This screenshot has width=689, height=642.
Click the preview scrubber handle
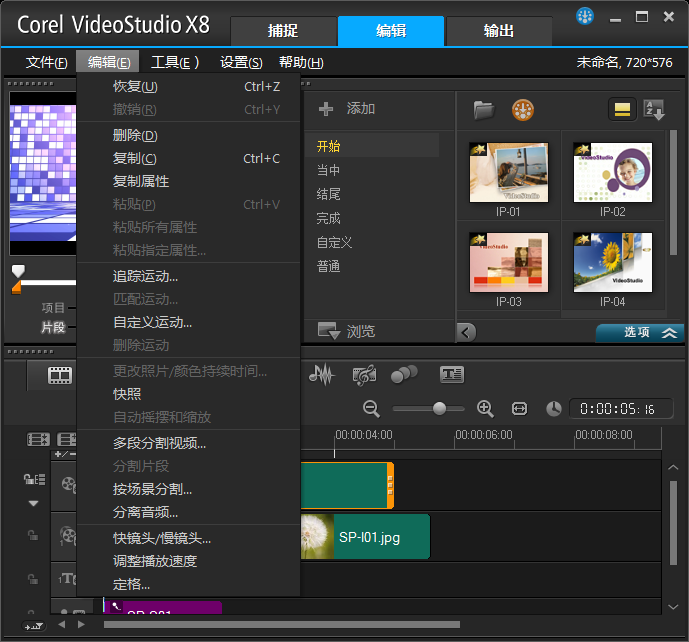18,271
